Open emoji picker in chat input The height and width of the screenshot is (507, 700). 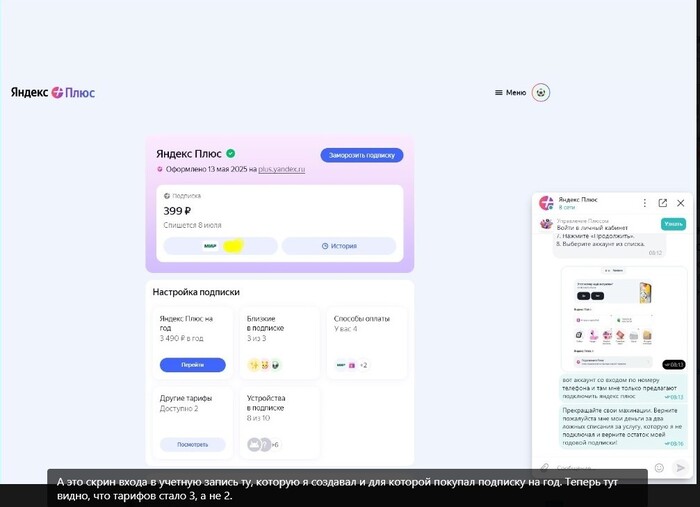tap(659, 467)
